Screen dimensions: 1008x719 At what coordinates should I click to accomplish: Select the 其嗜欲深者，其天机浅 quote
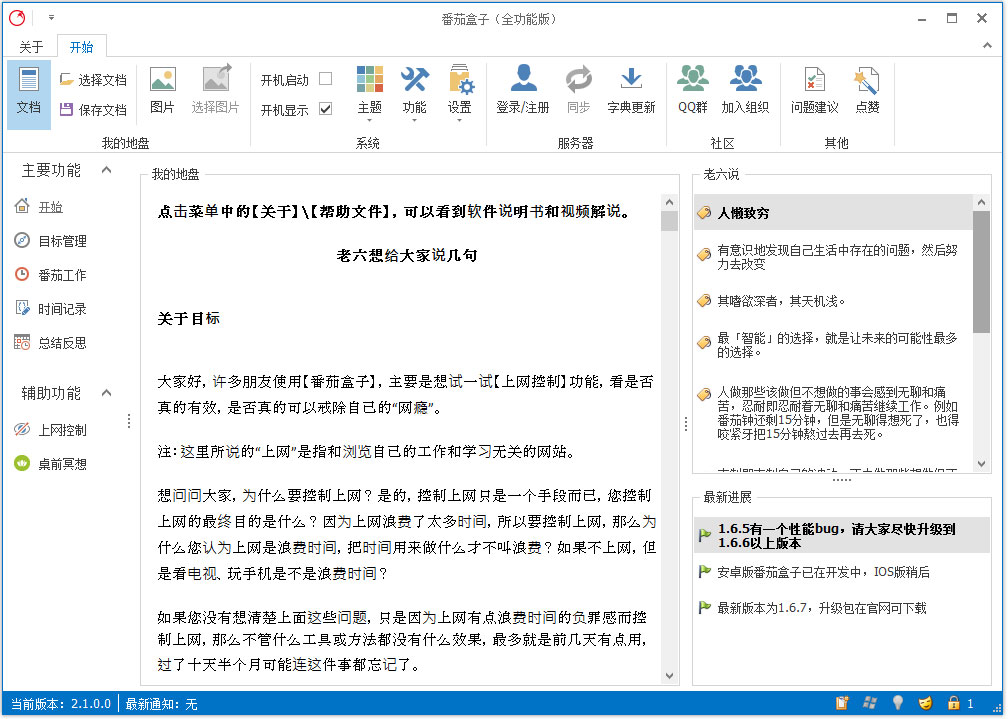point(833,301)
